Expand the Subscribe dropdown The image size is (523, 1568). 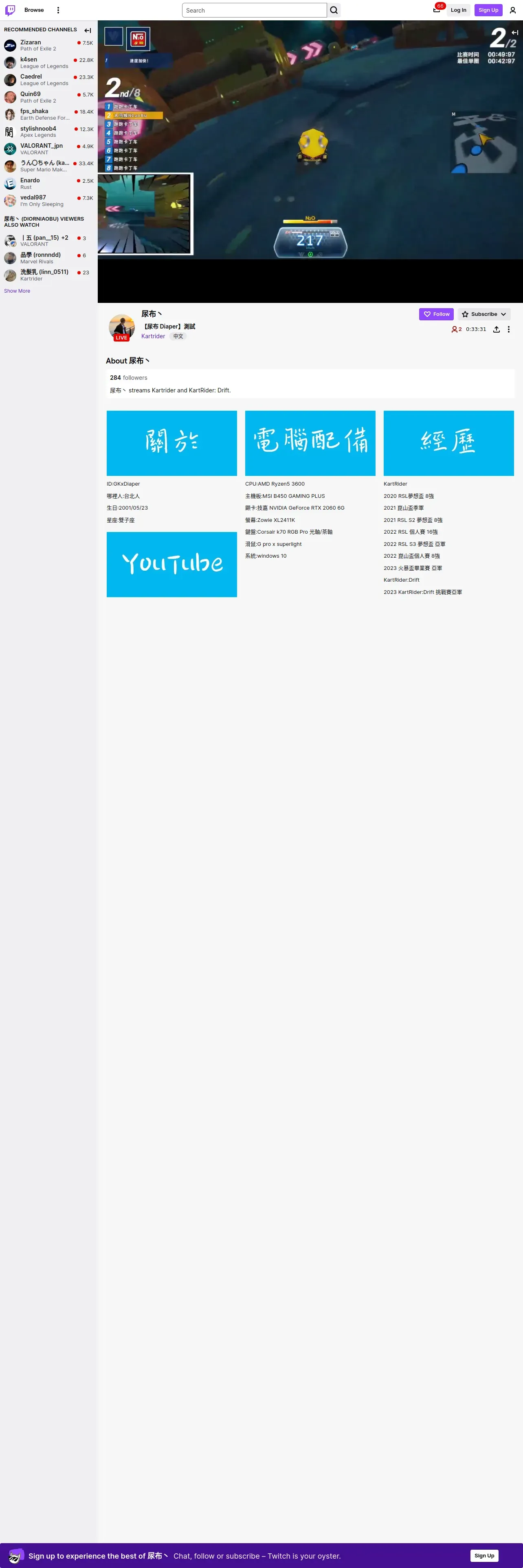(x=484, y=314)
